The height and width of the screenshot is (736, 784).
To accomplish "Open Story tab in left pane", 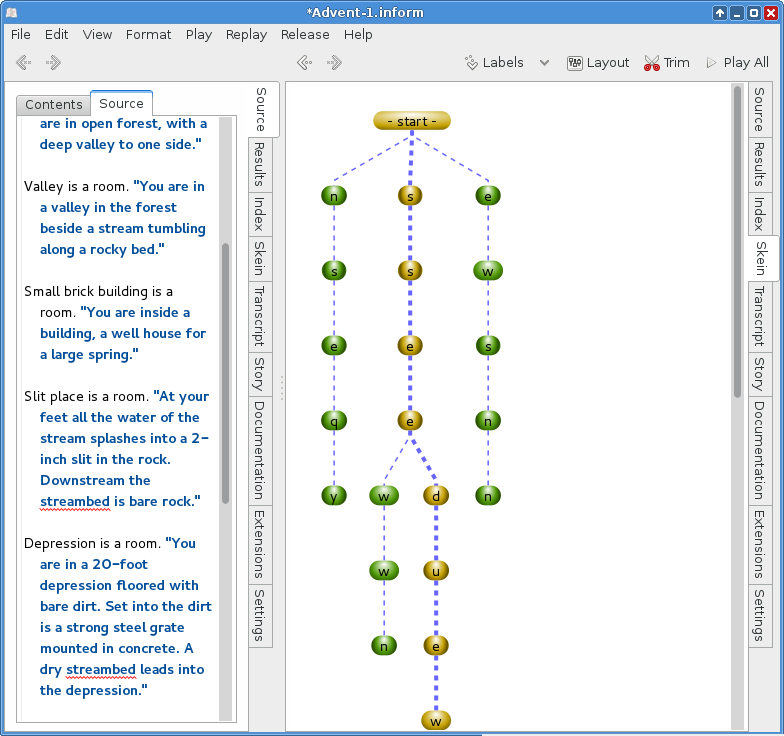I will (x=260, y=374).
